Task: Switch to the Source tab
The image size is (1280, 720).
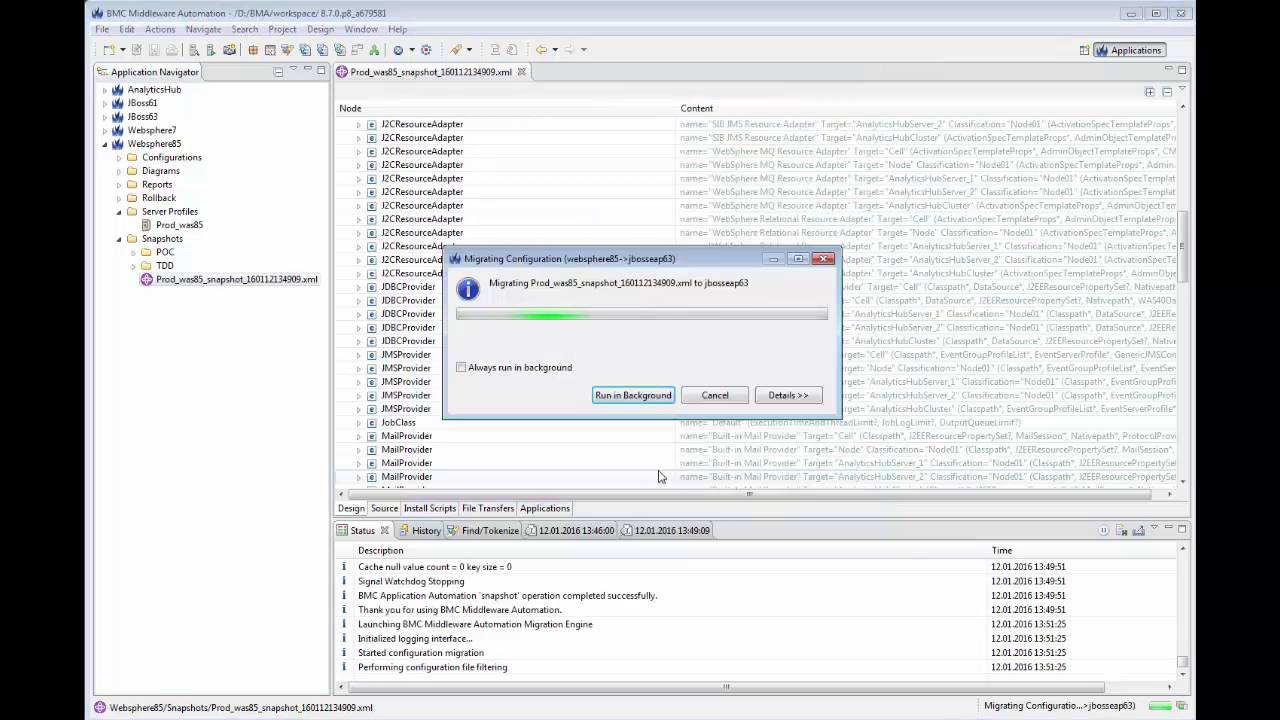Action: coord(384,508)
